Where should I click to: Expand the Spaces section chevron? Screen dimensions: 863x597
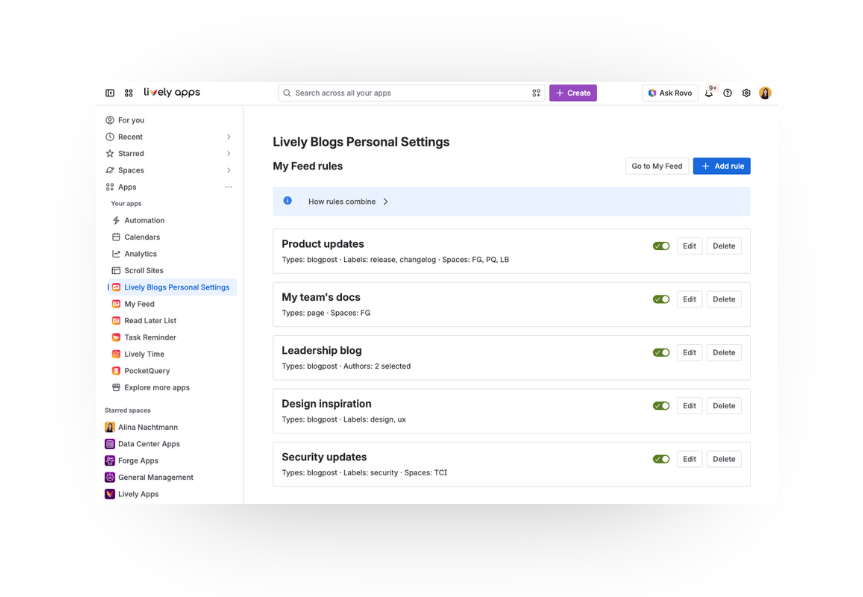228,170
